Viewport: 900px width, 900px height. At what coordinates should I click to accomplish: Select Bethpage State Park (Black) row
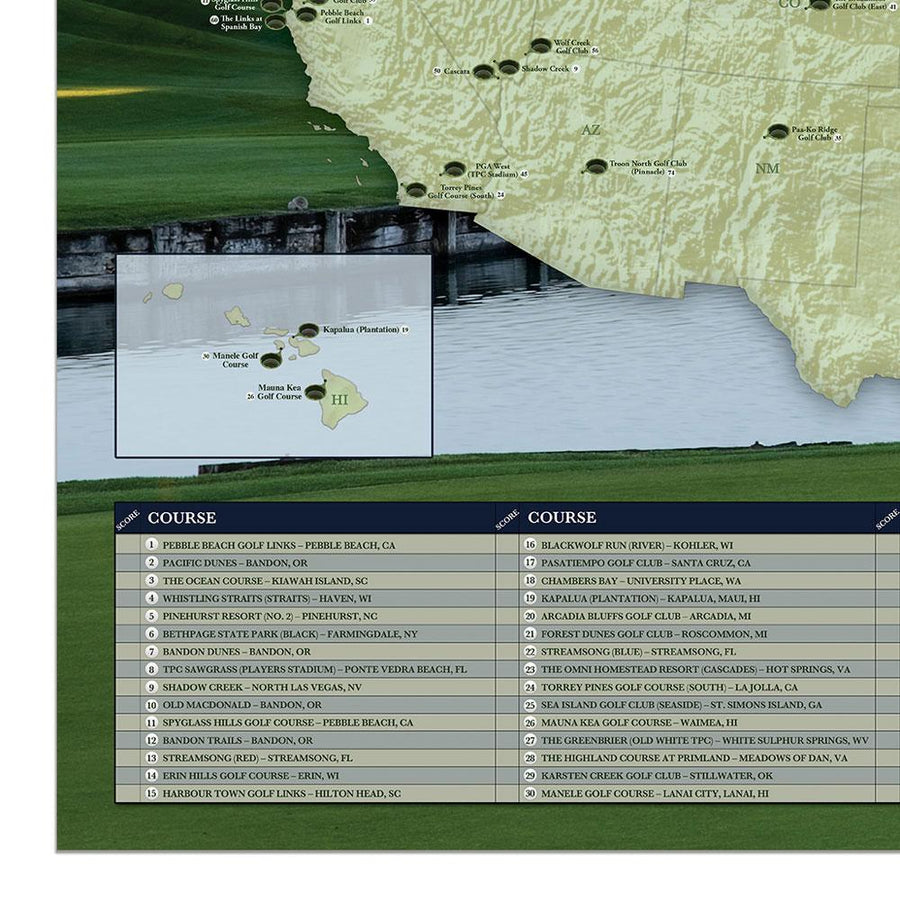[305, 634]
